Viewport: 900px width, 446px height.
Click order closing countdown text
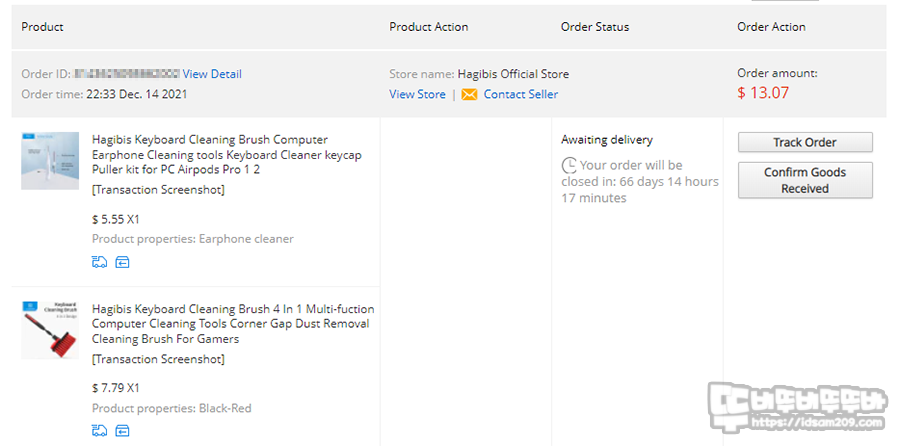640,181
